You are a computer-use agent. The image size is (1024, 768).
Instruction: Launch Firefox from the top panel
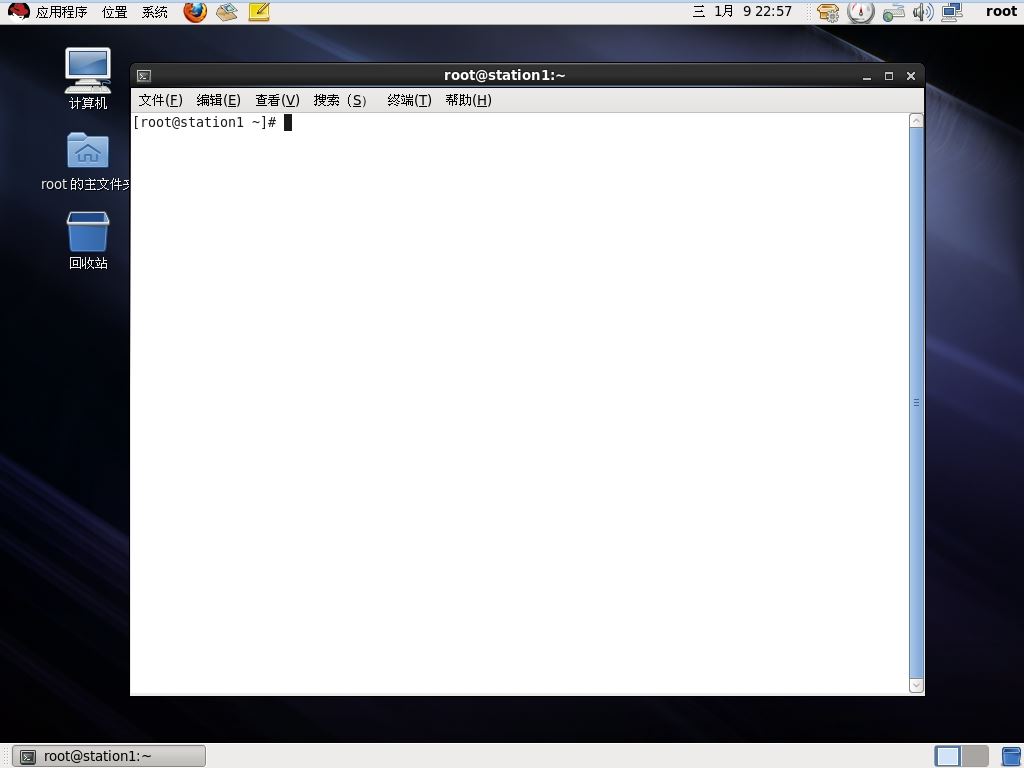195,12
